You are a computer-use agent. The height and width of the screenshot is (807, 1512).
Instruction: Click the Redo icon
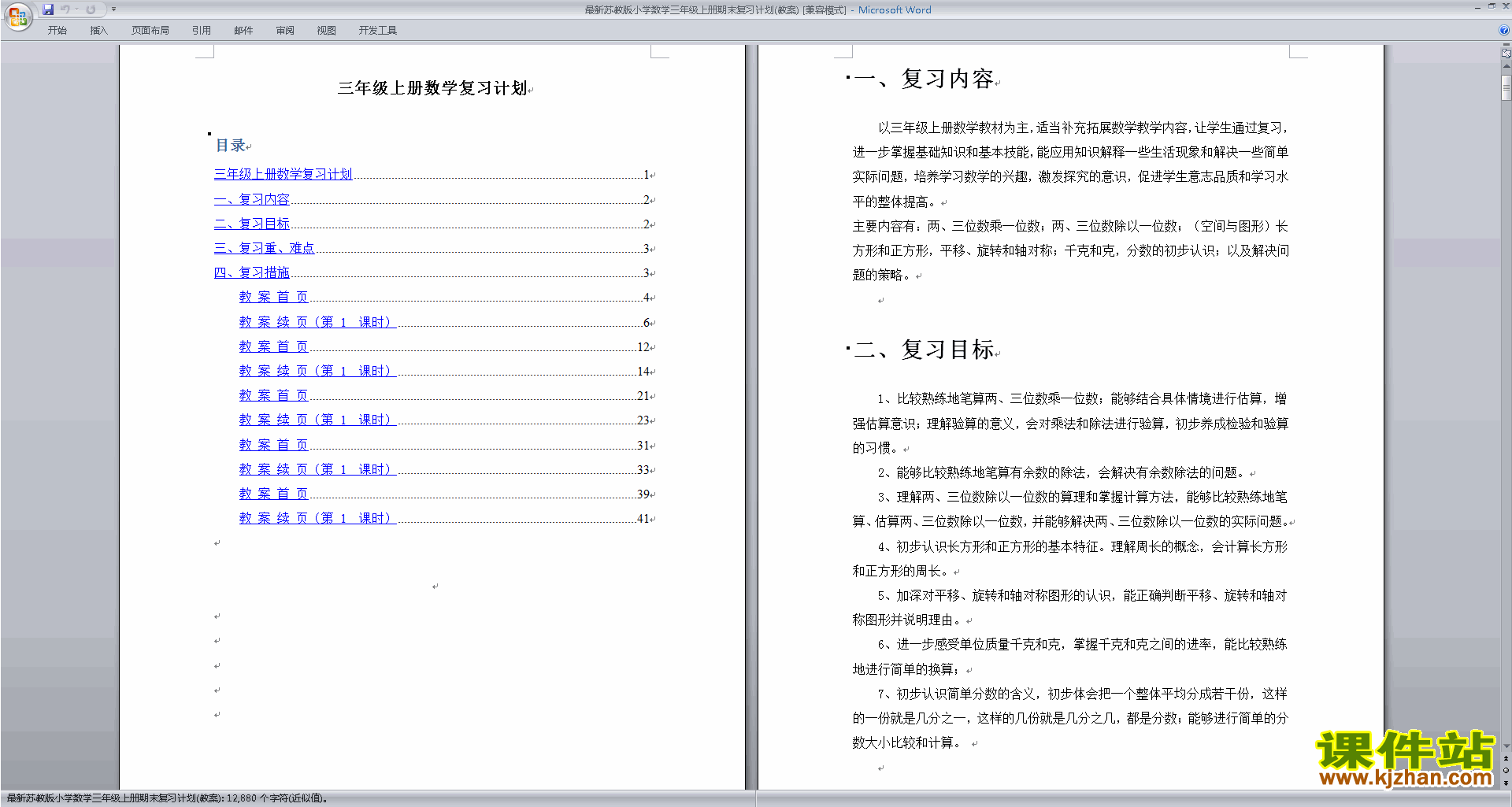(x=91, y=9)
